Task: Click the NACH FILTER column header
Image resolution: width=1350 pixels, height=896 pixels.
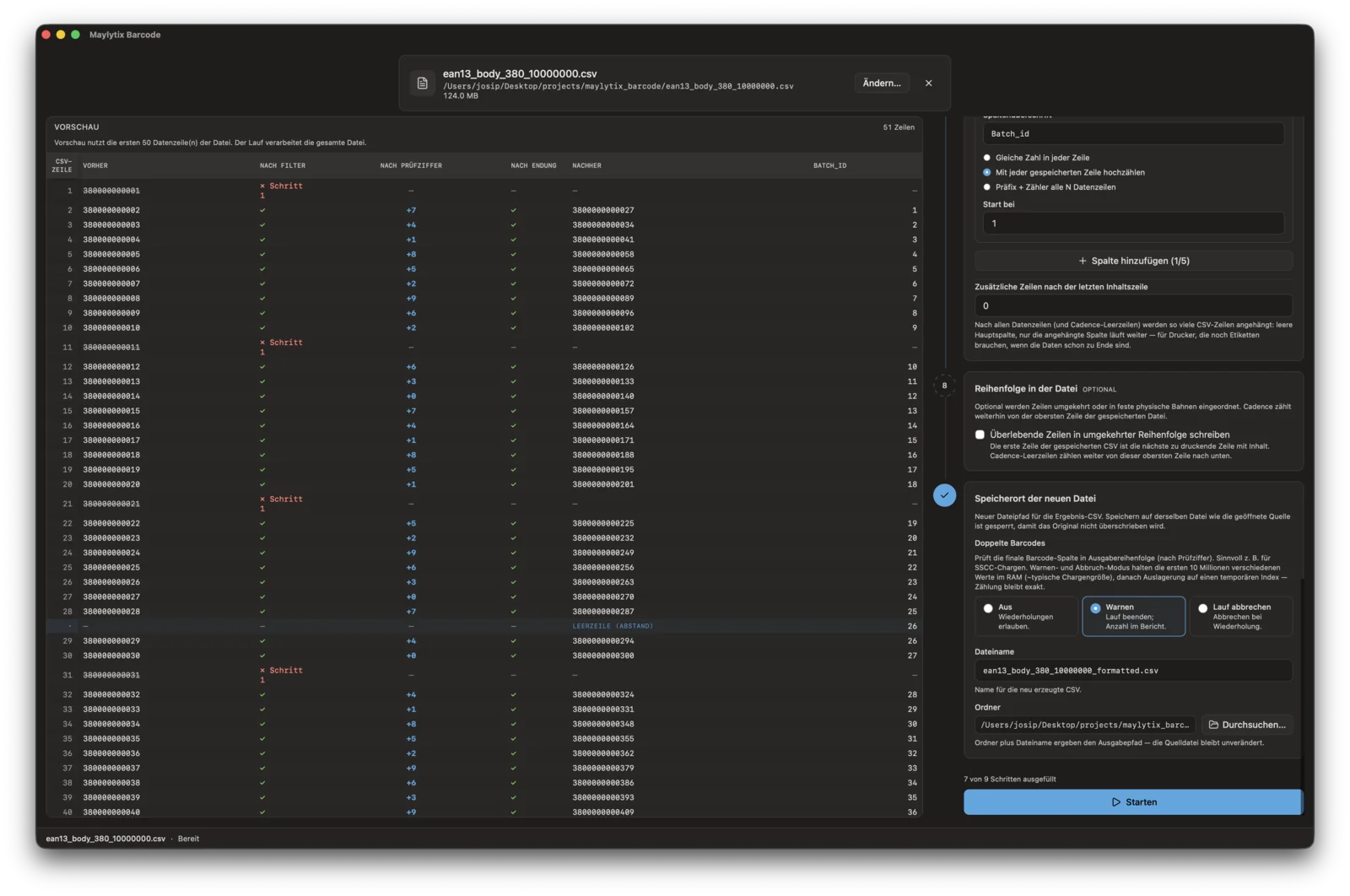Action: (x=283, y=165)
